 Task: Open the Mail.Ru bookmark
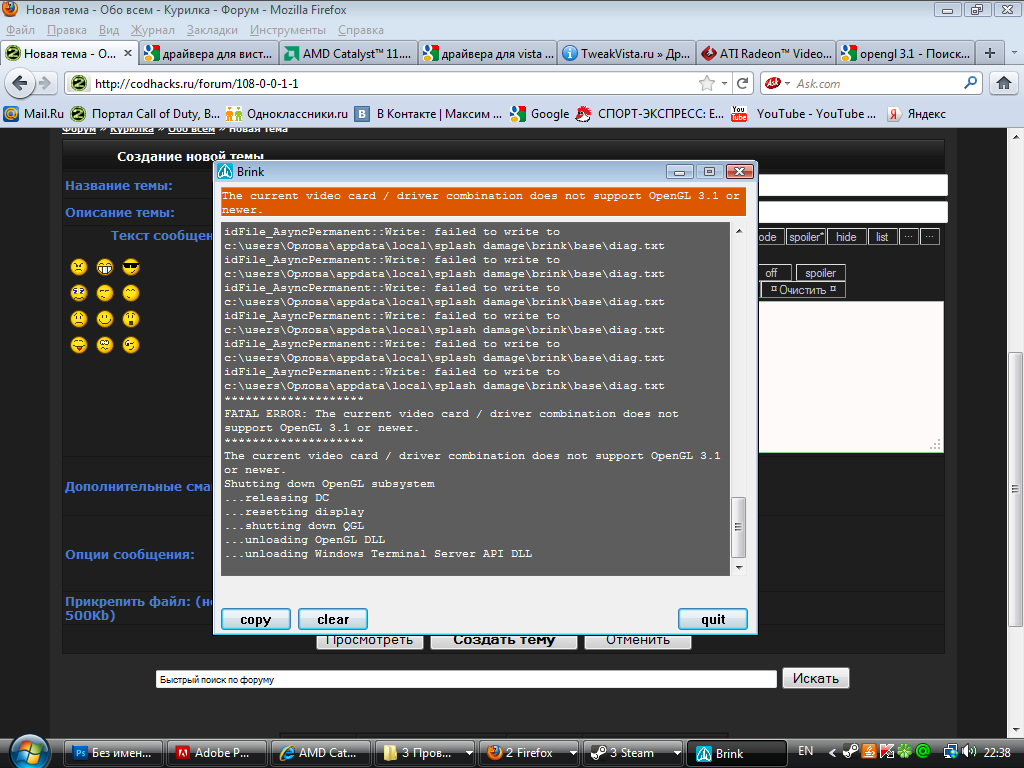pos(34,114)
